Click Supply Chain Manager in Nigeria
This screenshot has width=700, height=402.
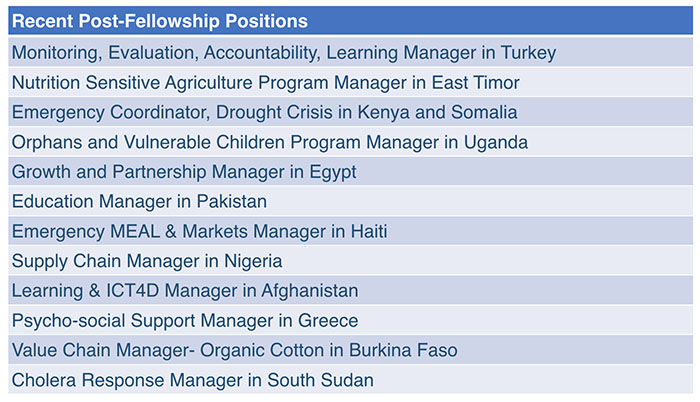pyautogui.click(x=350, y=261)
